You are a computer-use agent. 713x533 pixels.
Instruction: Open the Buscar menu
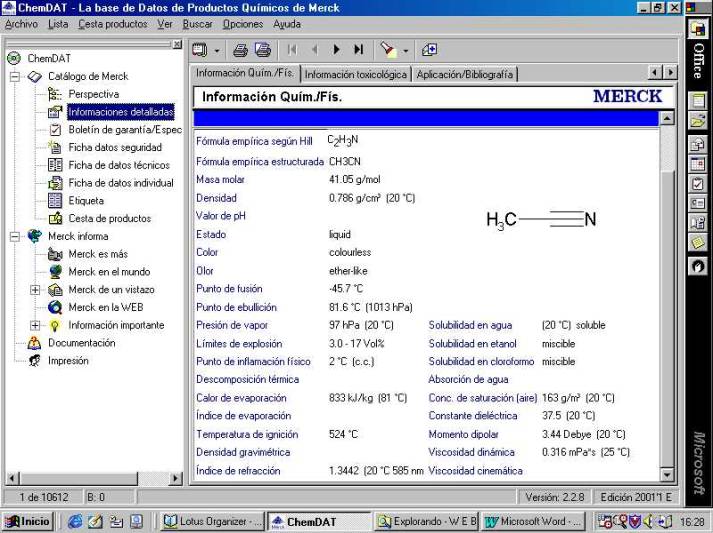click(x=197, y=24)
